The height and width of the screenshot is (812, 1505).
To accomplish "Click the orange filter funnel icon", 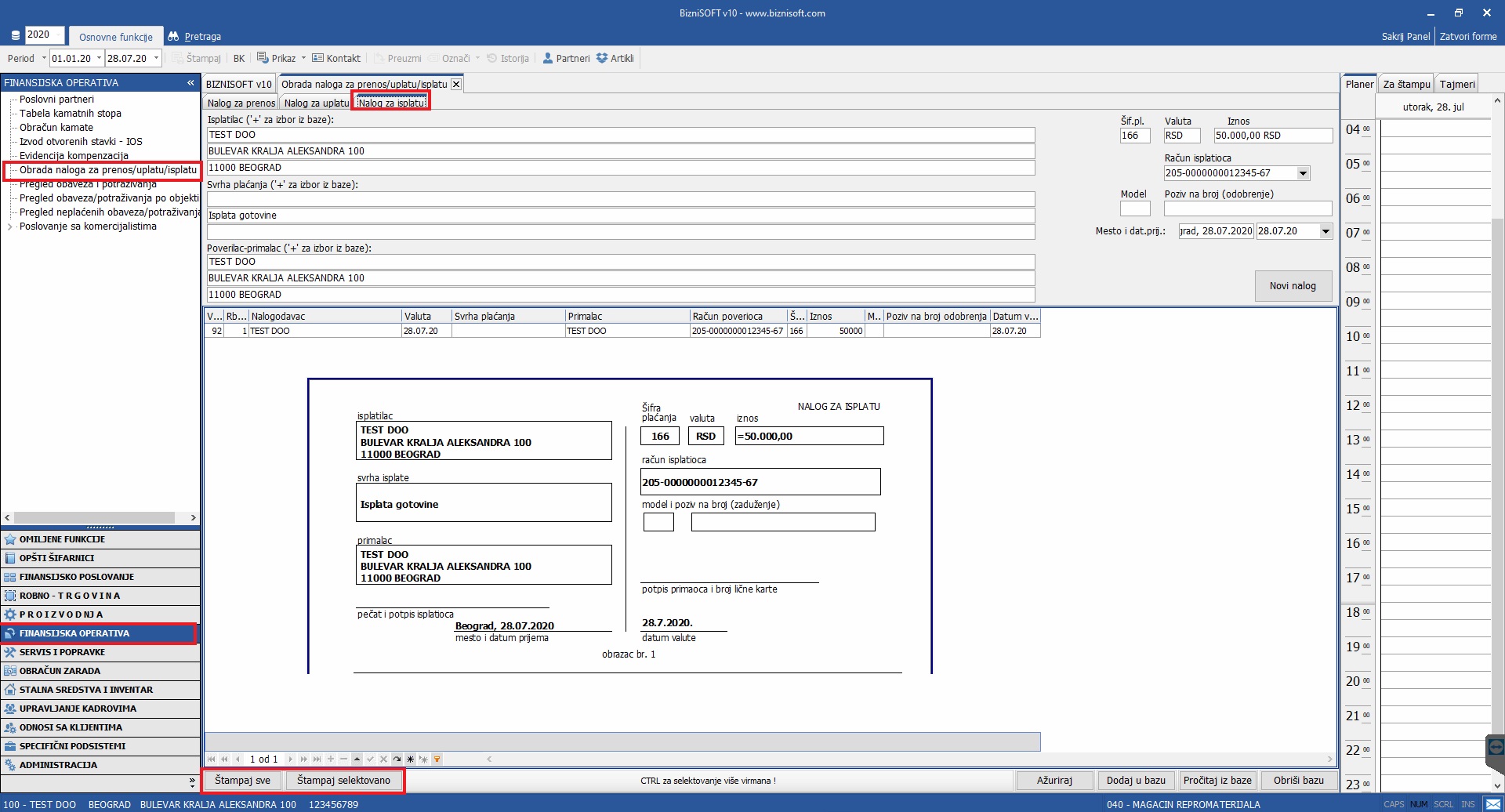I will click(437, 759).
